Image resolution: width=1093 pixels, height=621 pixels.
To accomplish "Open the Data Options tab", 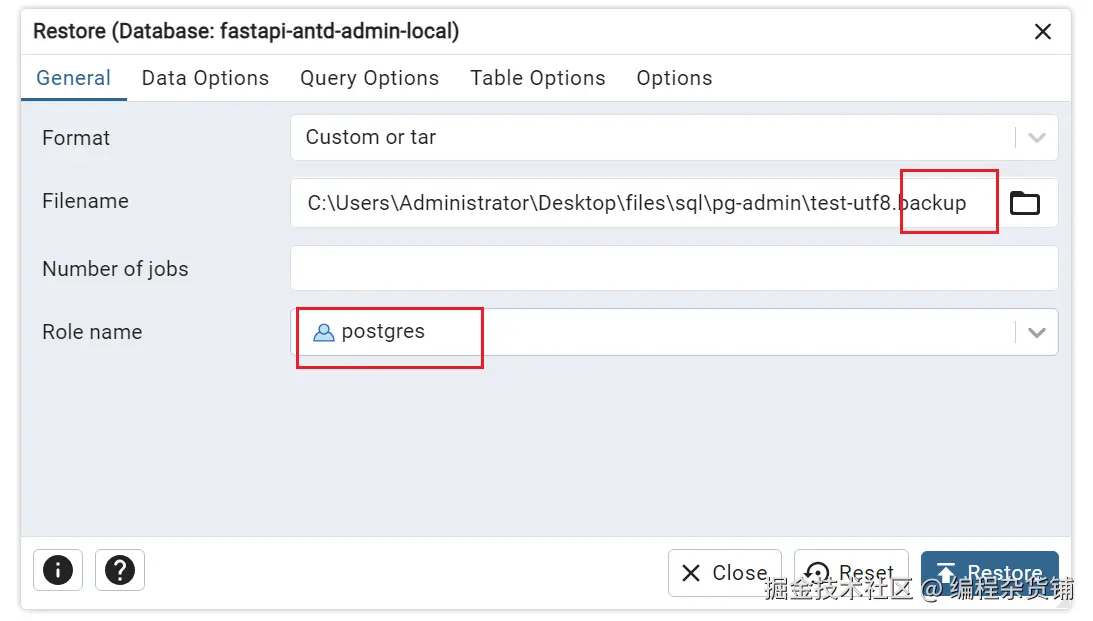I will click(205, 78).
